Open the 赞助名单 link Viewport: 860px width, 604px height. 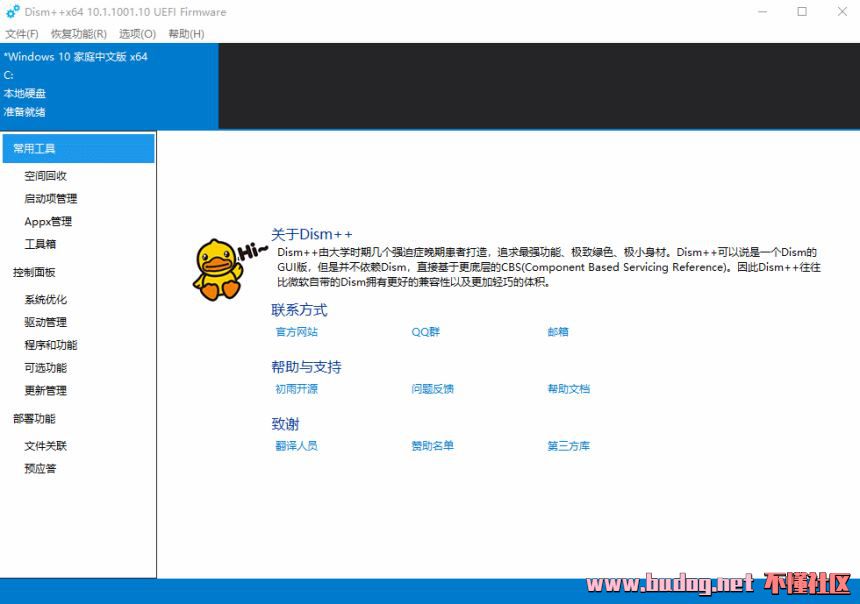432,446
